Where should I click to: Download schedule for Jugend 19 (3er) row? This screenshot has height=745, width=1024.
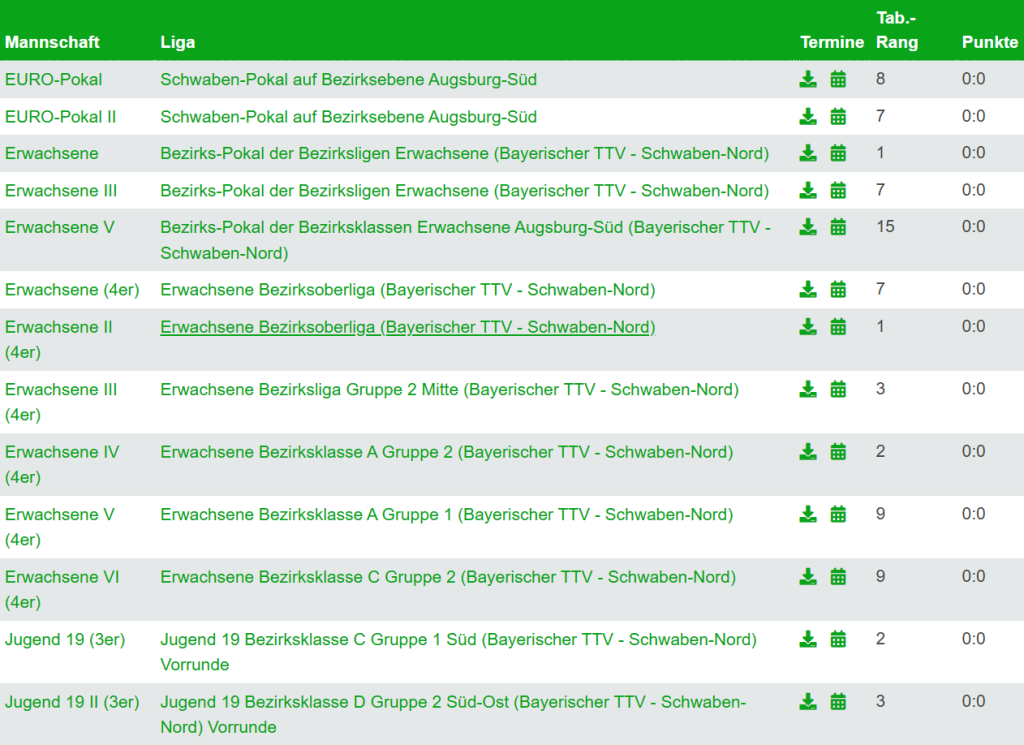[808, 639]
